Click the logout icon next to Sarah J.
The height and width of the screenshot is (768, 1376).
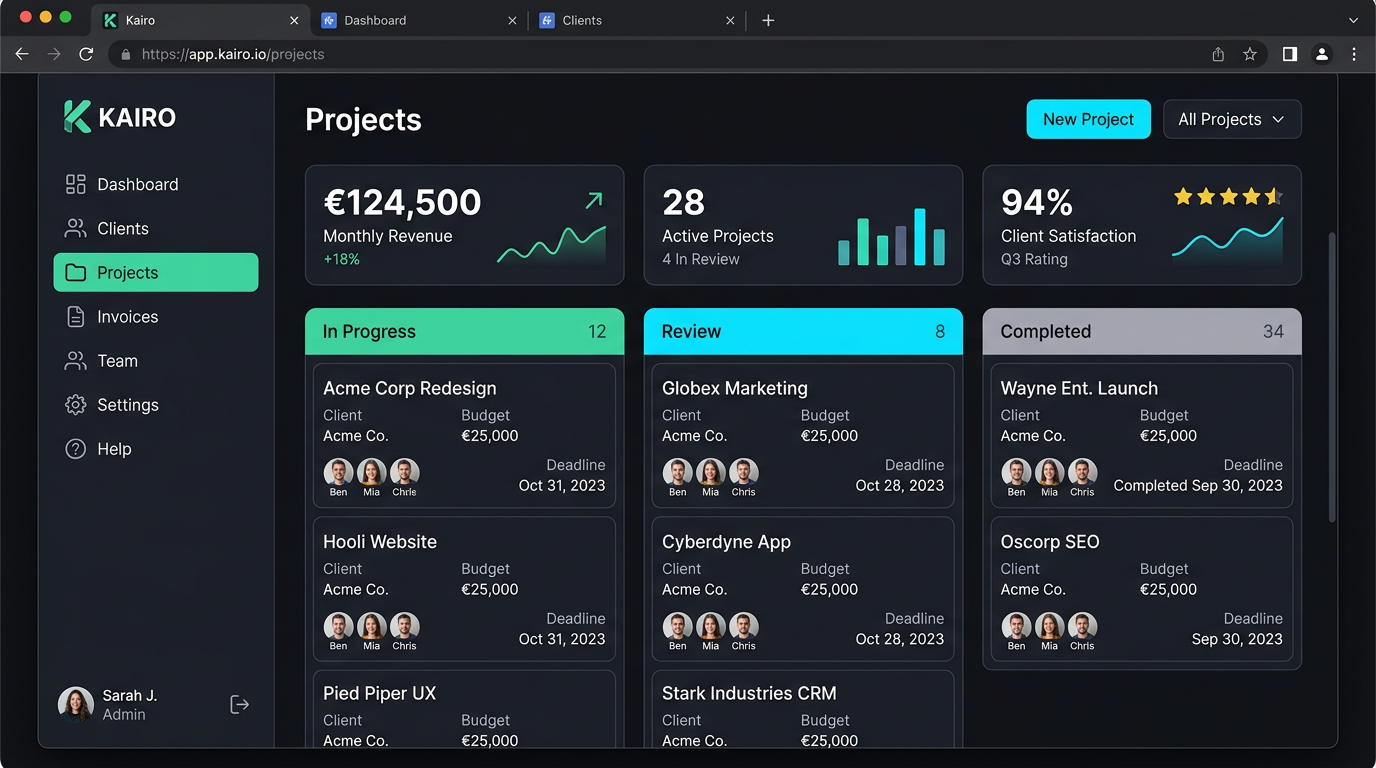(x=239, y=704)
